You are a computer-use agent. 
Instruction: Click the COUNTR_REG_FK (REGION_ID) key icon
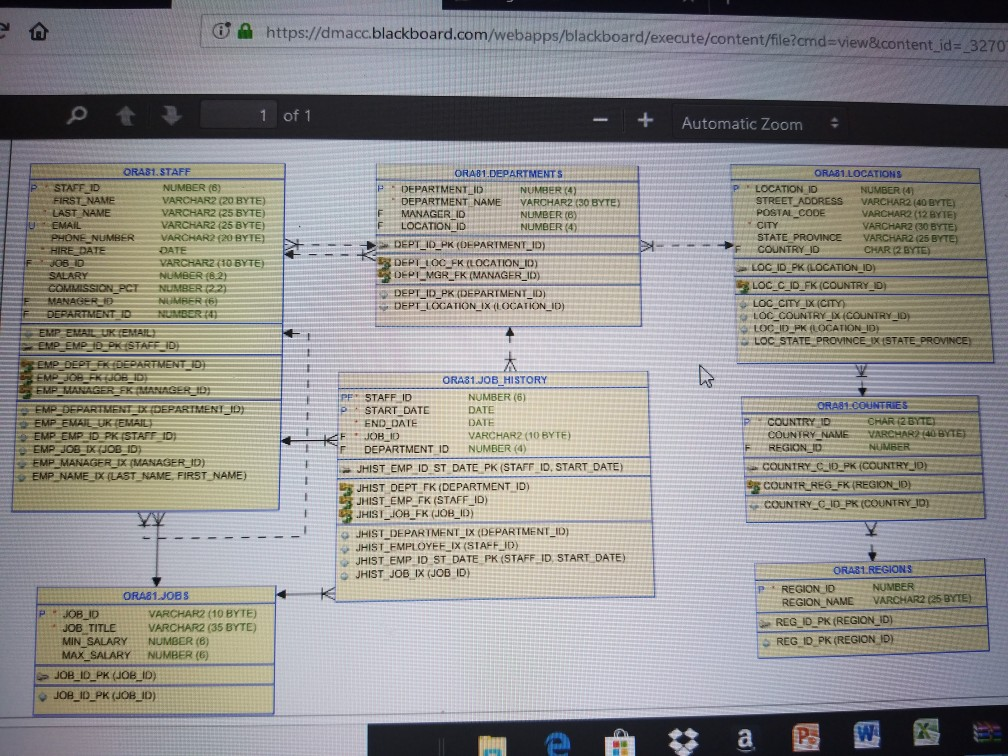click(754, 485)
